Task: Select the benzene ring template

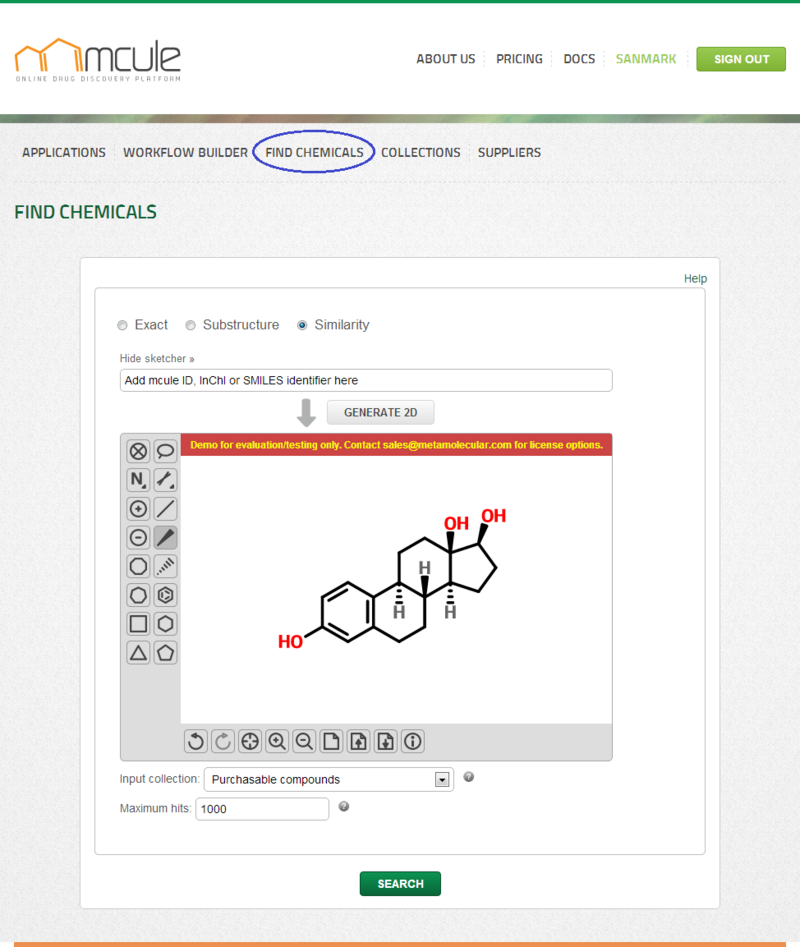Action: coord(166,596)
